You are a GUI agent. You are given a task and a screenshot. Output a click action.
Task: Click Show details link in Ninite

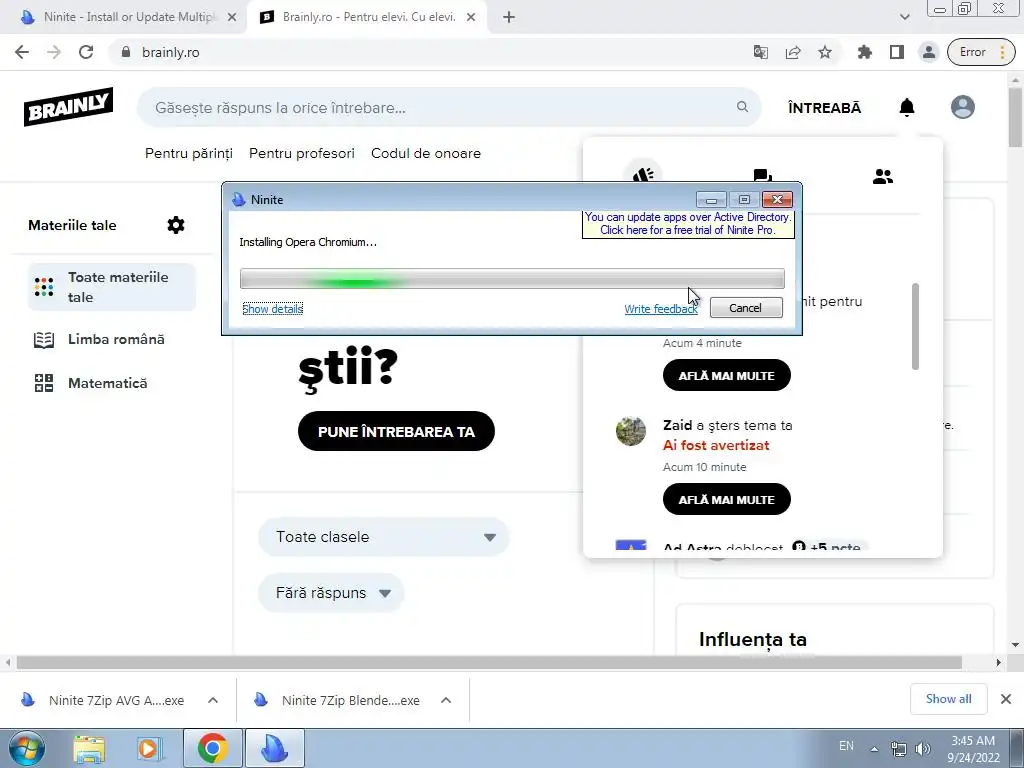pos(272,309)
